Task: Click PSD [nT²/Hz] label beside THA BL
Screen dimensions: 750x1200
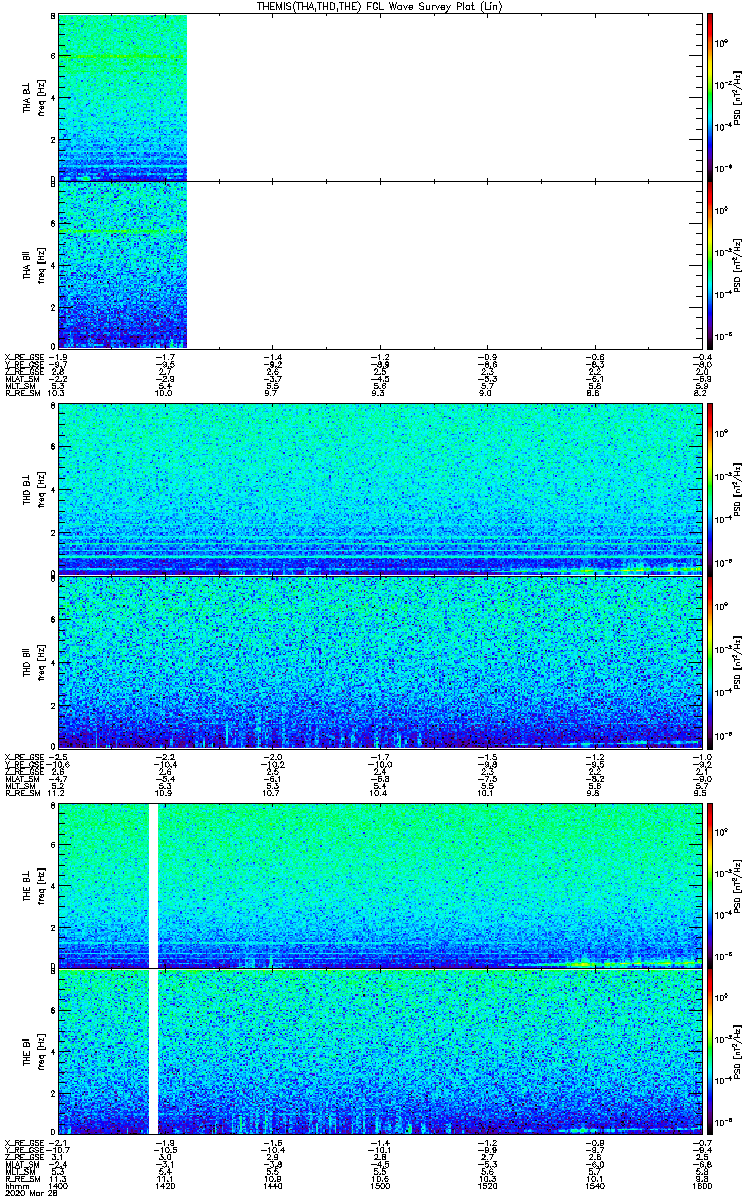Action: (740, 97)
